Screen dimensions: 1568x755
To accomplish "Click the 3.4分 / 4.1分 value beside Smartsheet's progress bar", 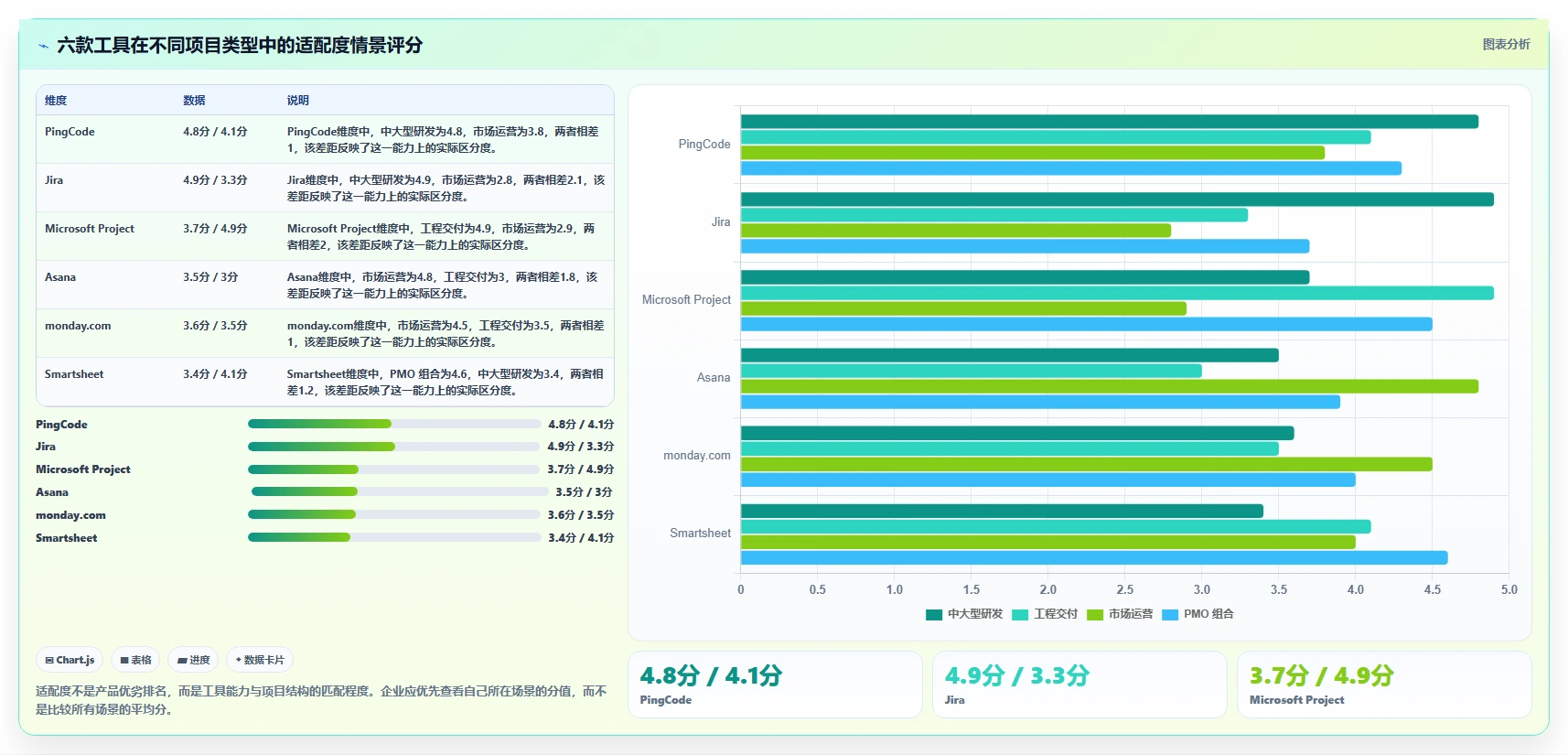I will 581,538.
